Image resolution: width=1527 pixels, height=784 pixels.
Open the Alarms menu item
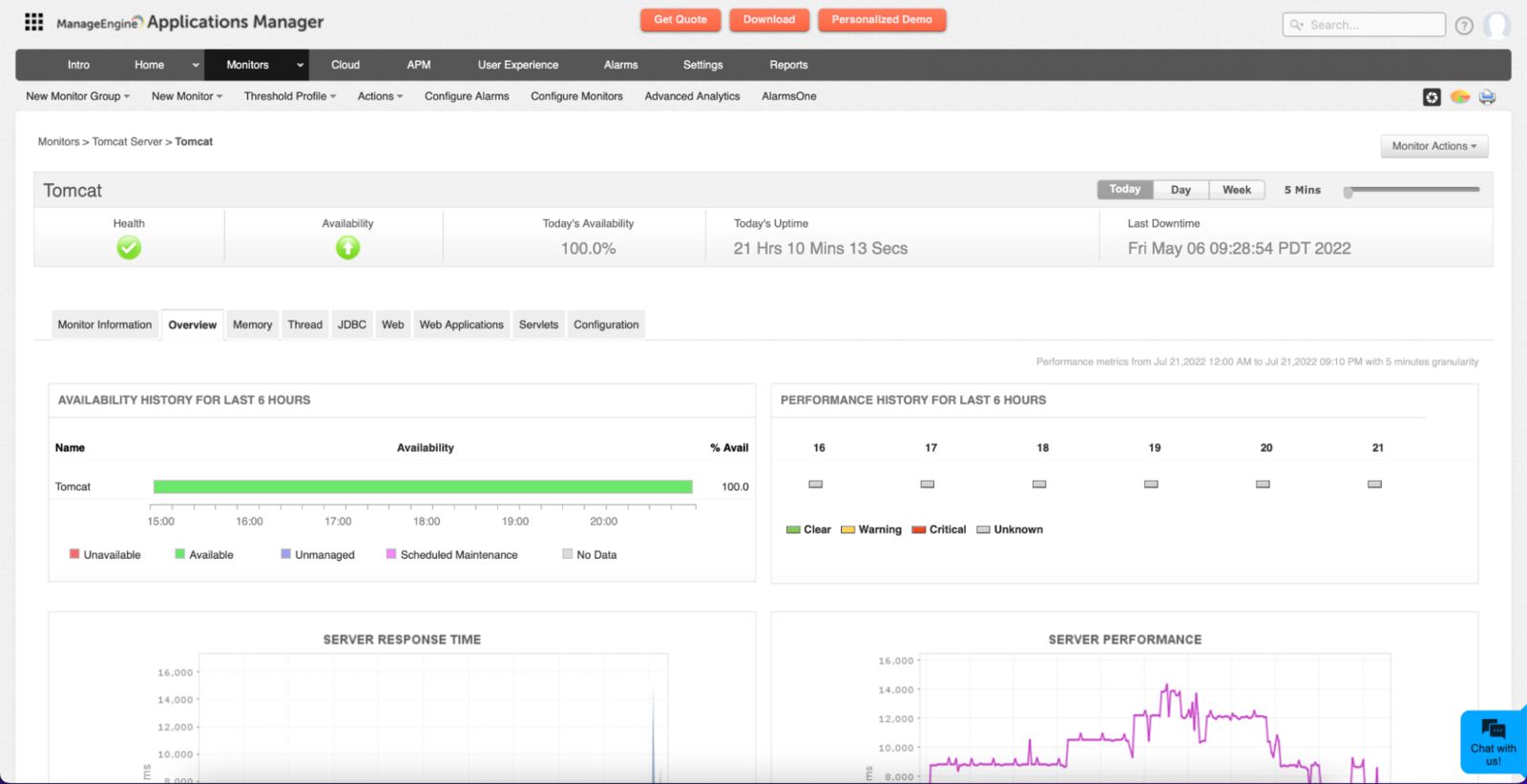pos(620,65)
